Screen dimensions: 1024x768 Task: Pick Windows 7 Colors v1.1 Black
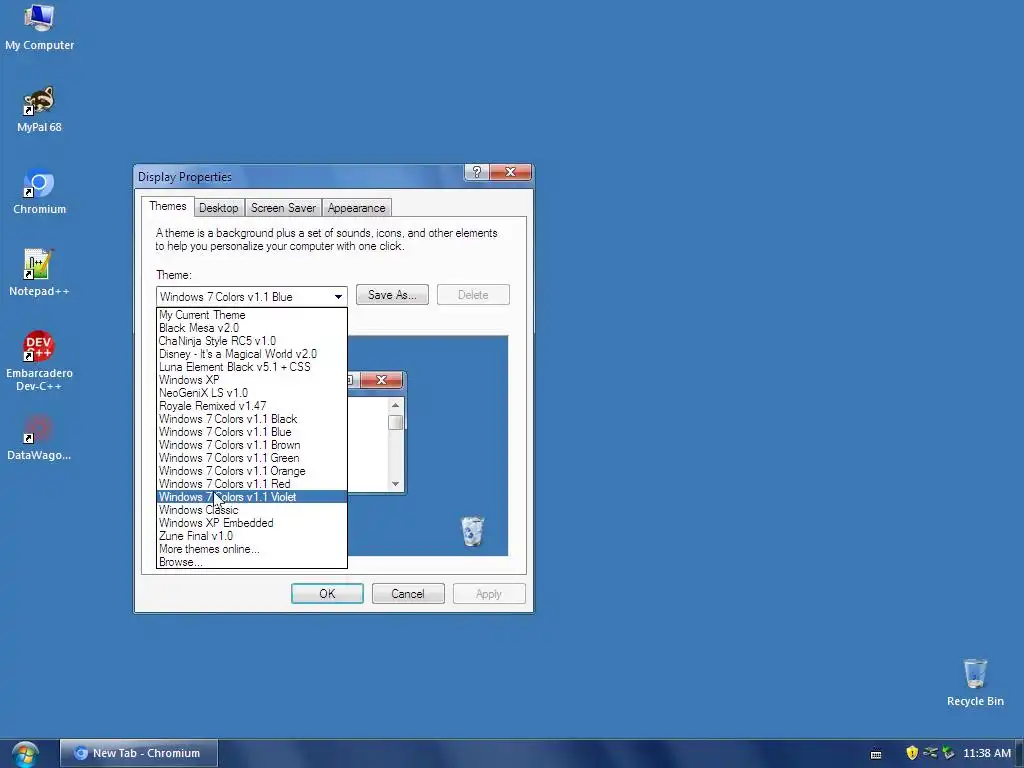click(251, 419)
